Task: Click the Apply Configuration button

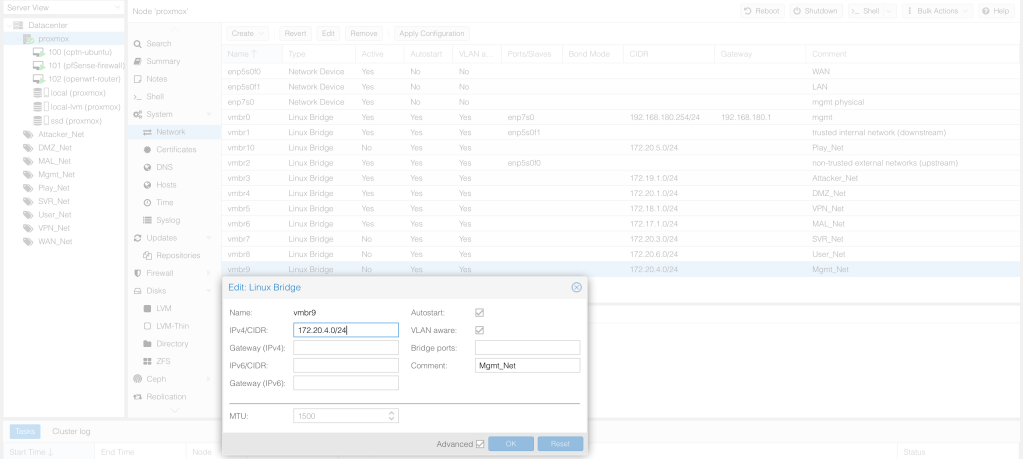Action: [x=432, y=33]
